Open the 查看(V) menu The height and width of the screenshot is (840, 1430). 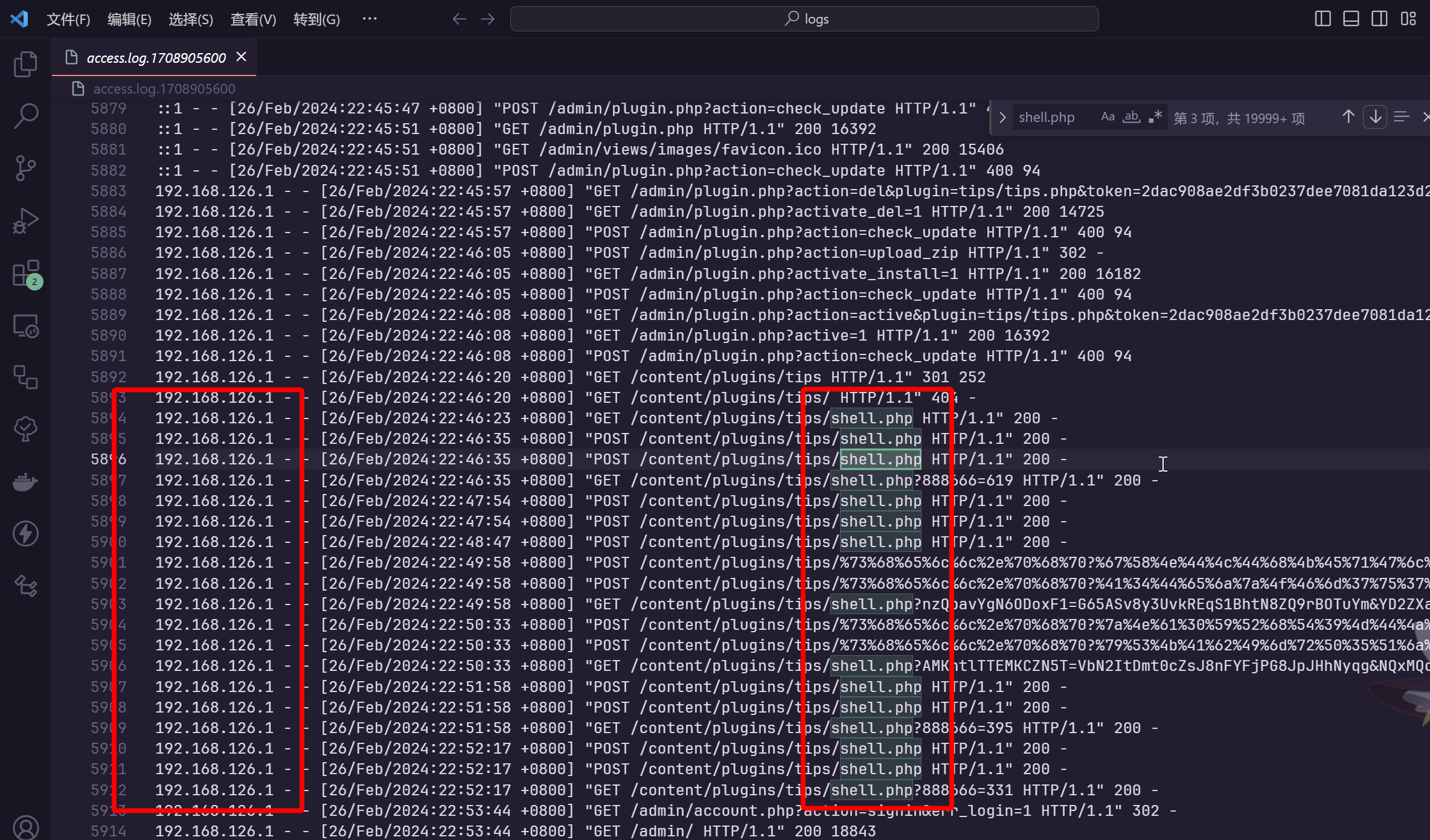[x=253, y=19]
